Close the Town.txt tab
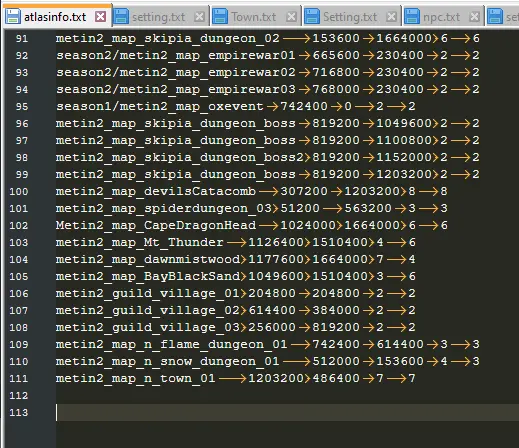The image size is (519, 448). pos(291,17)
